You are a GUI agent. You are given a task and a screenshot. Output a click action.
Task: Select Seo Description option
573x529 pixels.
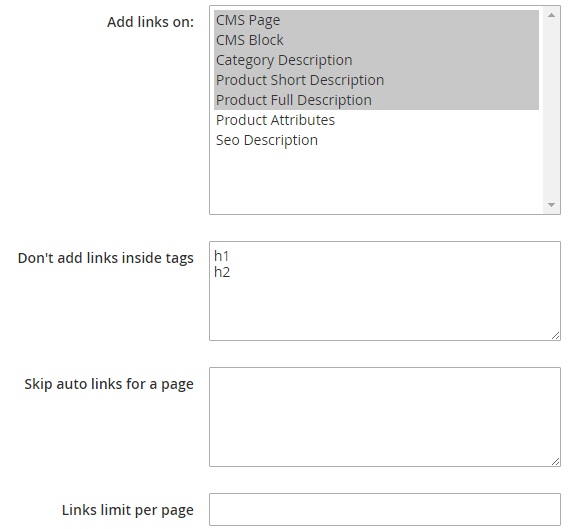tap(376, 140)
